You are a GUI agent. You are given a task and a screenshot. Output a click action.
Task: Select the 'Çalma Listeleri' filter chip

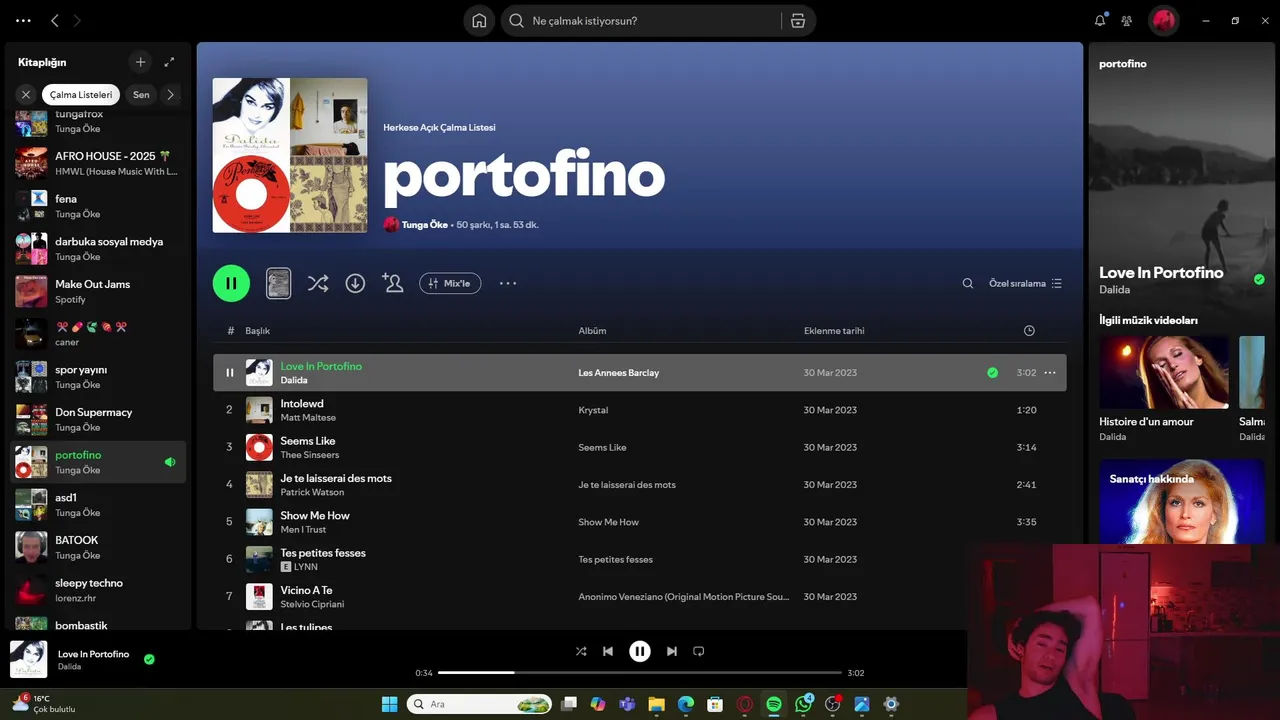pyautogui.click(x=81, y=95)
